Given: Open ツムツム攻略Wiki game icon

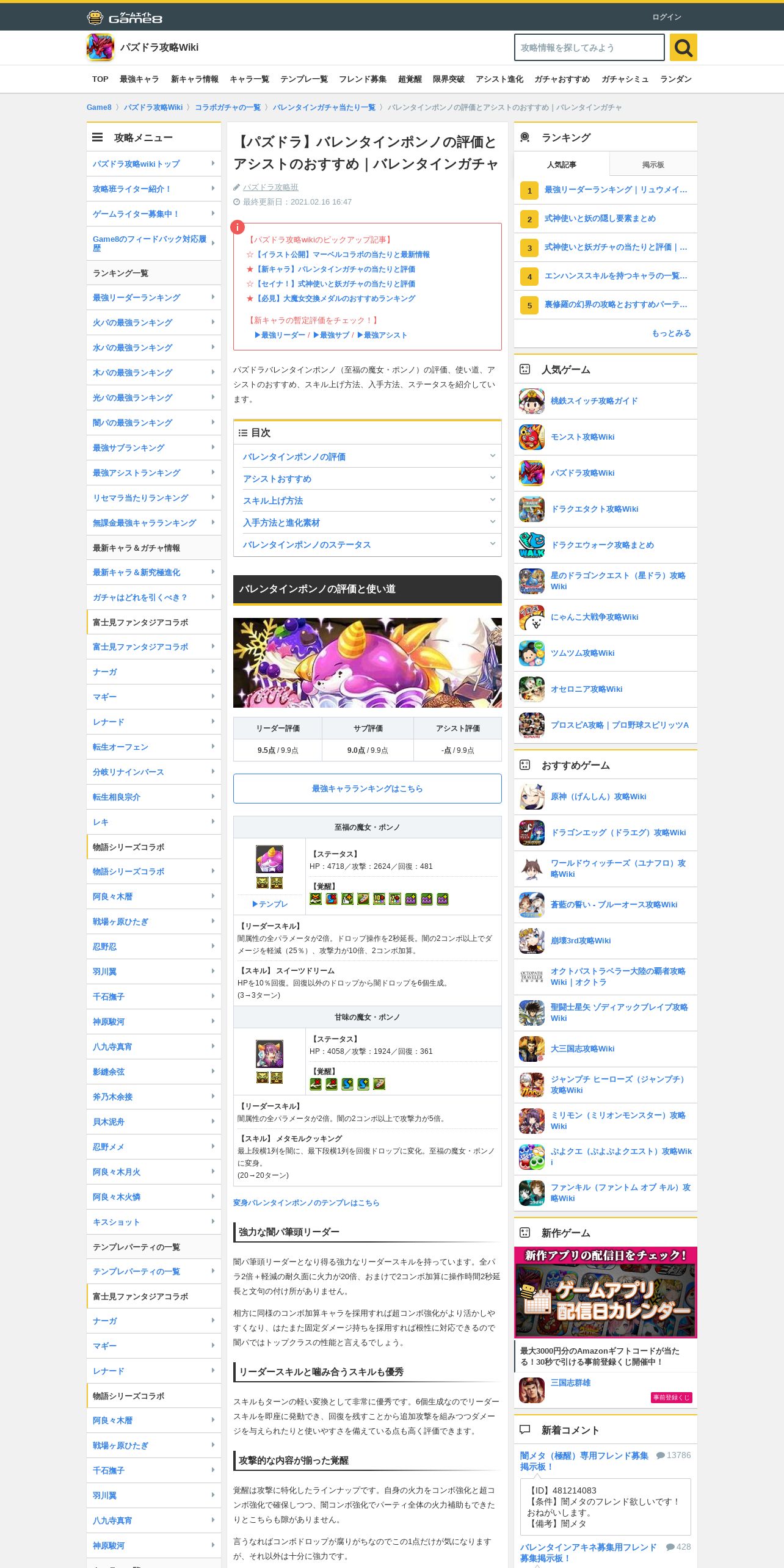Looking at the screenshot, I should point(531,653).
